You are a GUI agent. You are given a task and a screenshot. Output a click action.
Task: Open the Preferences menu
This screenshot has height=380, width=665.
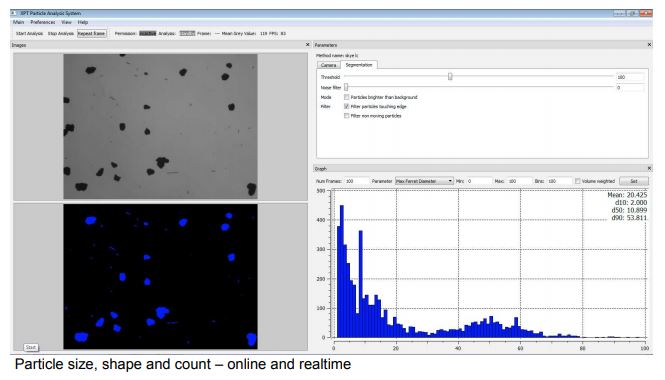pyautogui.click(x=43, y=22)
